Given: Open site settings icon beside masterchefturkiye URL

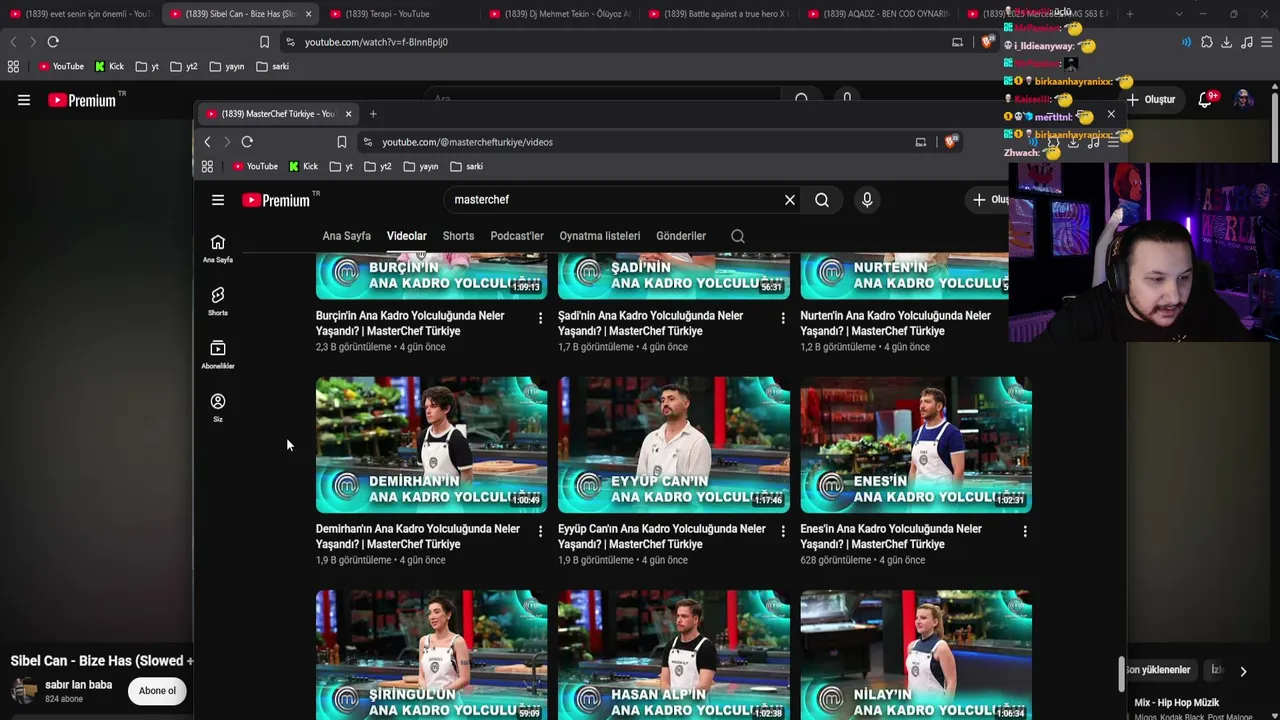Looking at the screenshot, I should click(368, 142).
